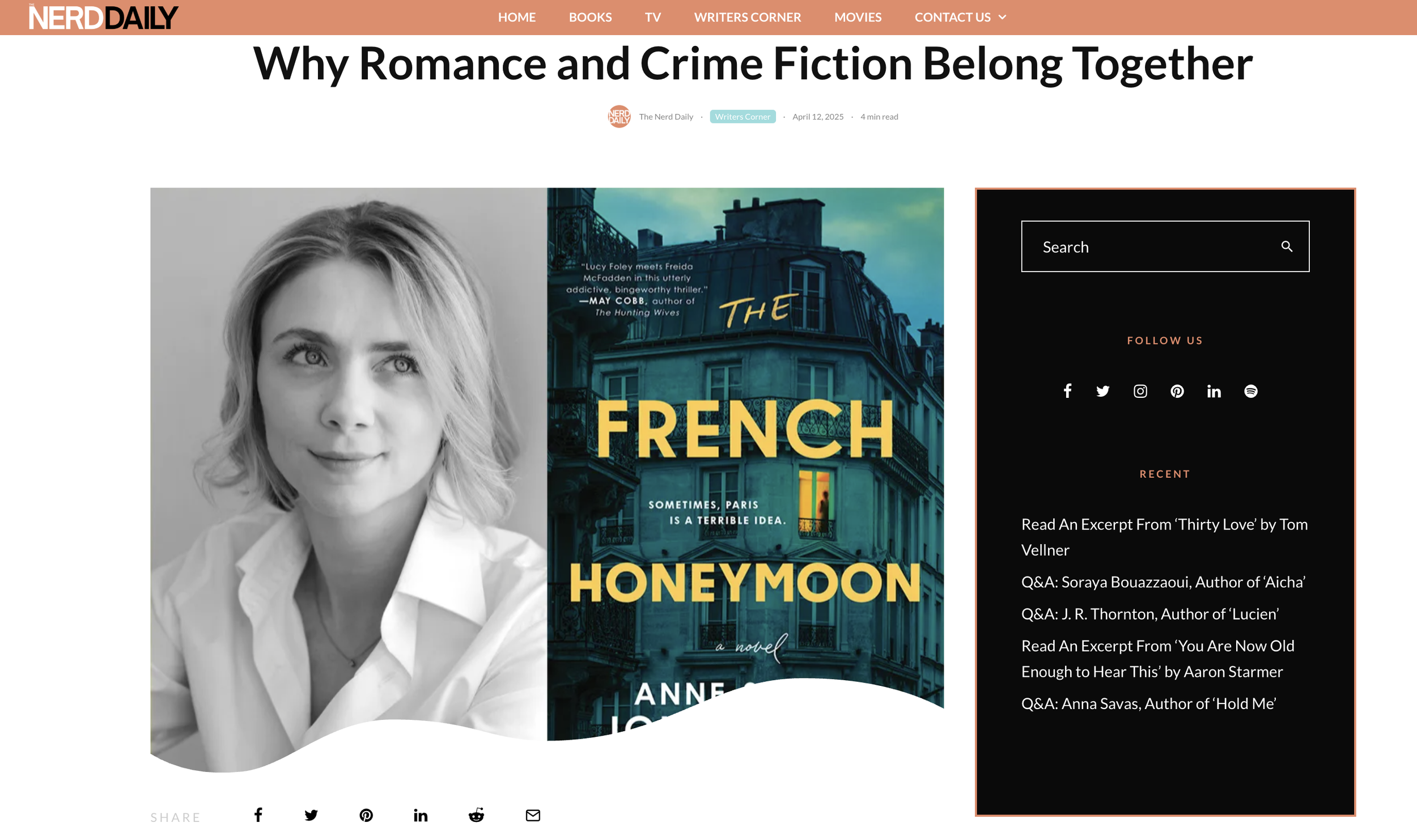Share article via Reddit icon
Screen dimensions: 1417x840
click(476, 815)
